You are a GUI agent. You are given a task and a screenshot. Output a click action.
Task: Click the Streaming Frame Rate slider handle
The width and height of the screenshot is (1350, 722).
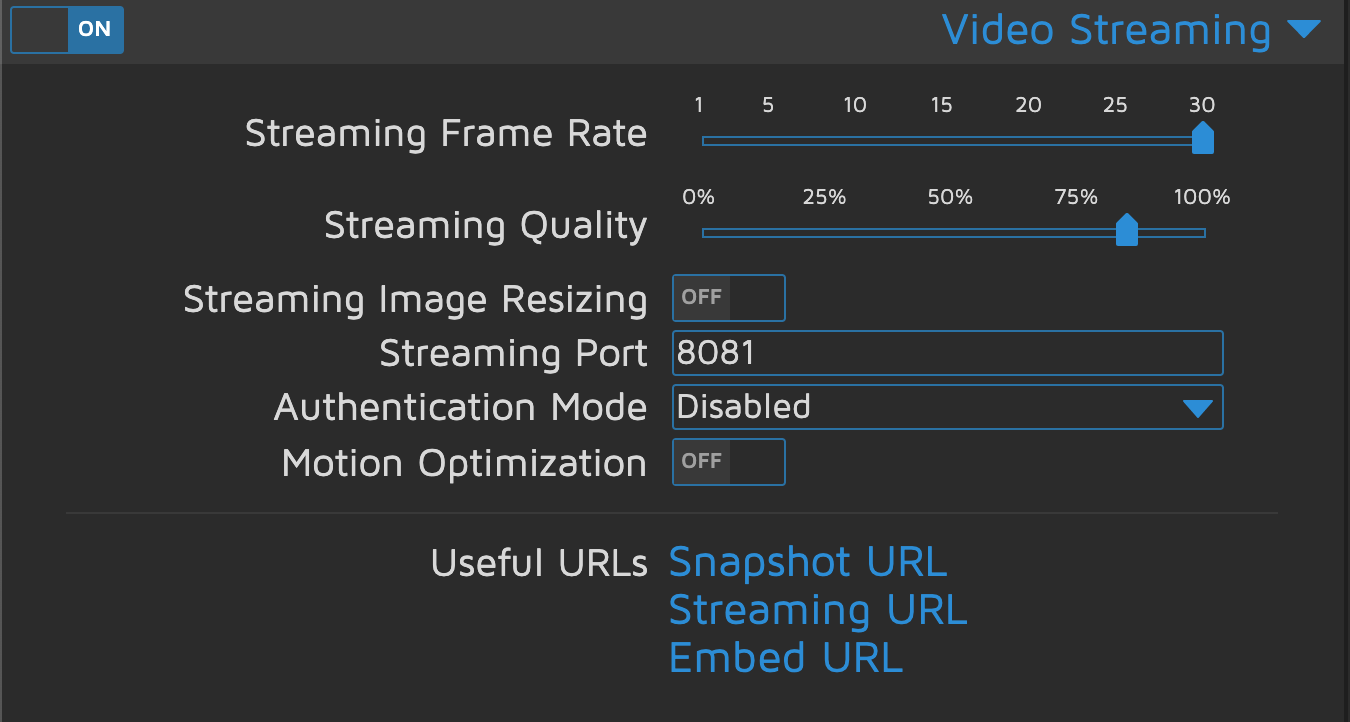click(1203, 139)
